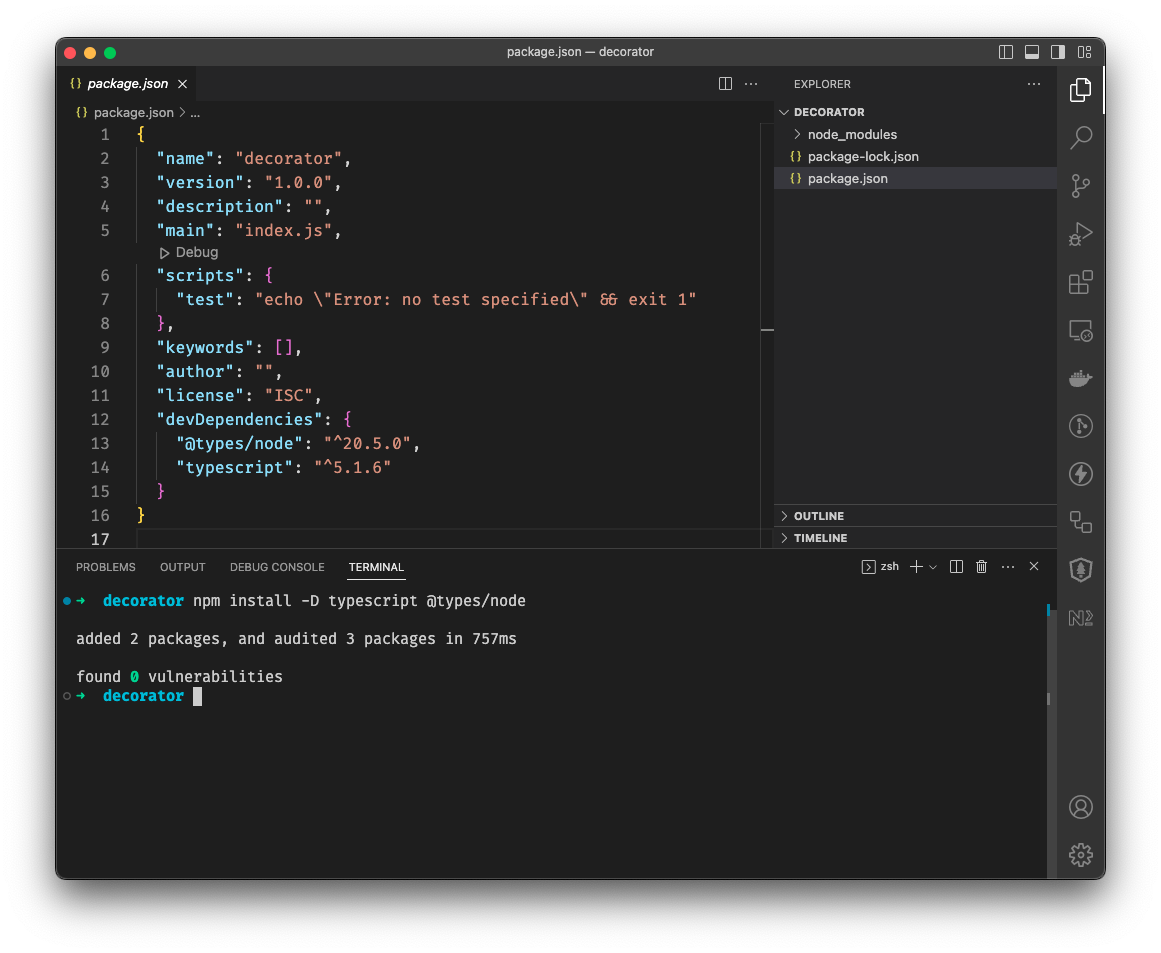Open the Accounts menu
This screenshot has height=953, width=1161.
1080,807
